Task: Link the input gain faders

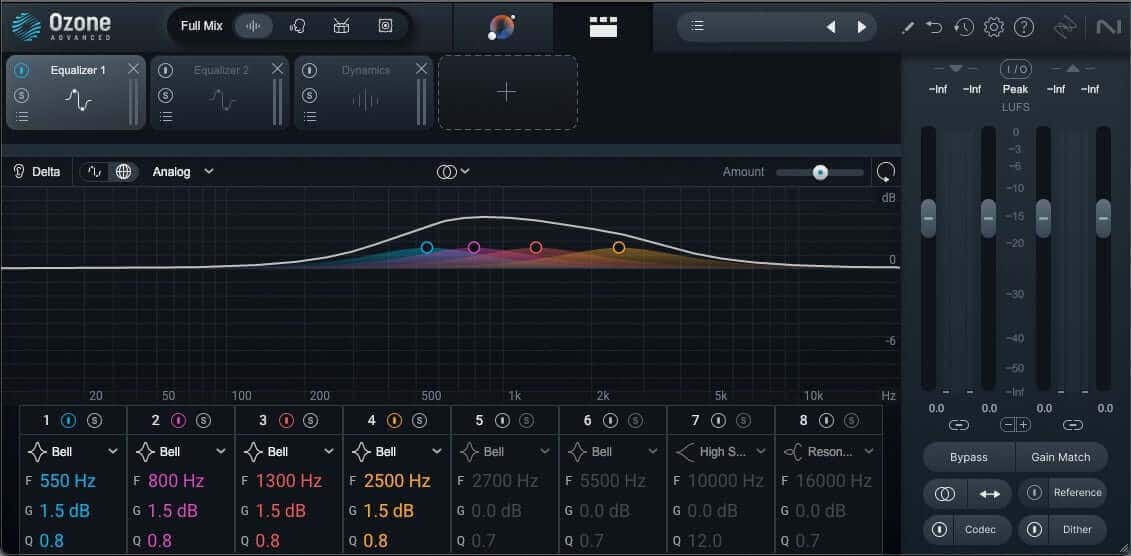Action: tap(959, 425)
